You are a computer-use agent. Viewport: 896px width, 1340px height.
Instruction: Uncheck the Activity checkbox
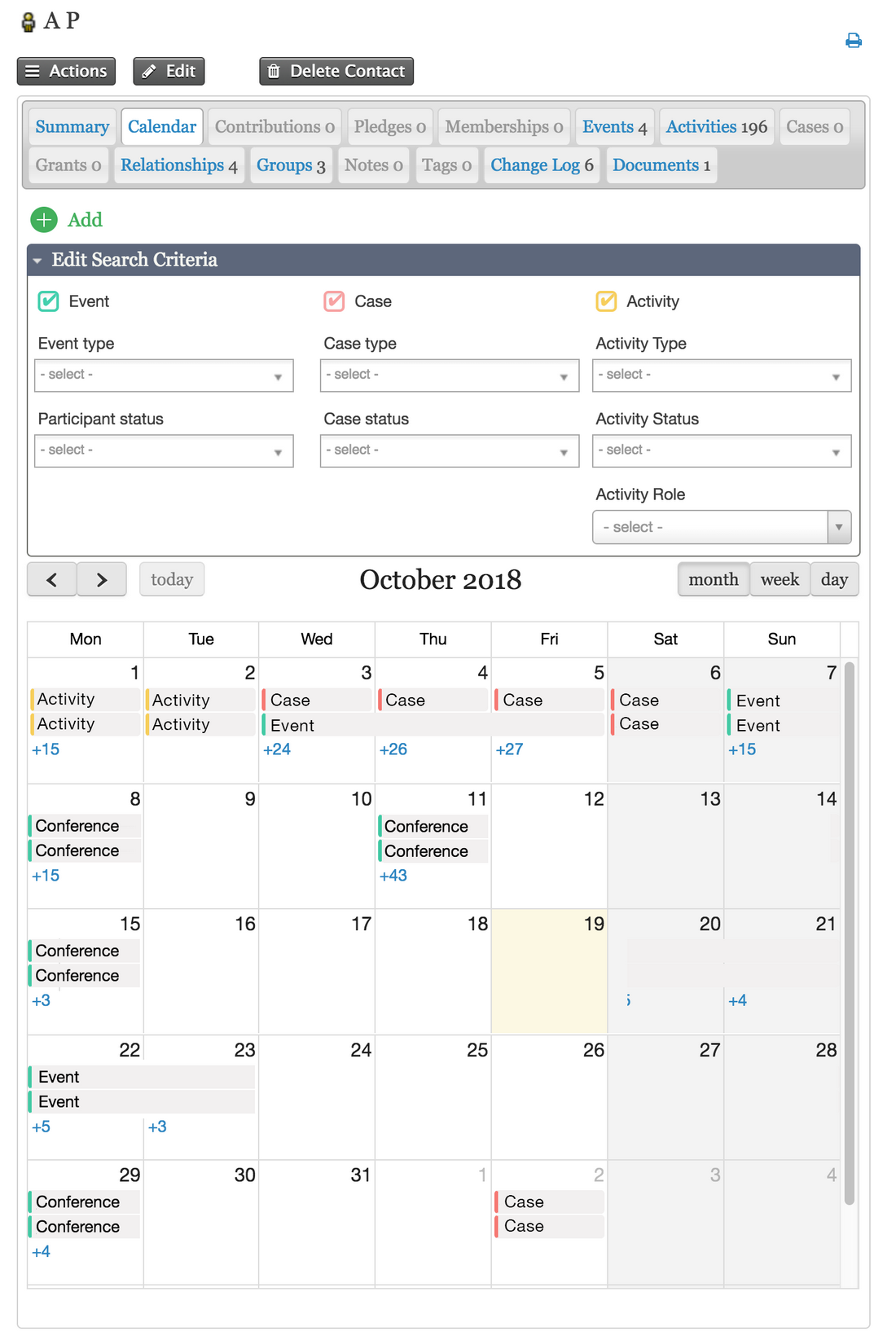point(607,301)
